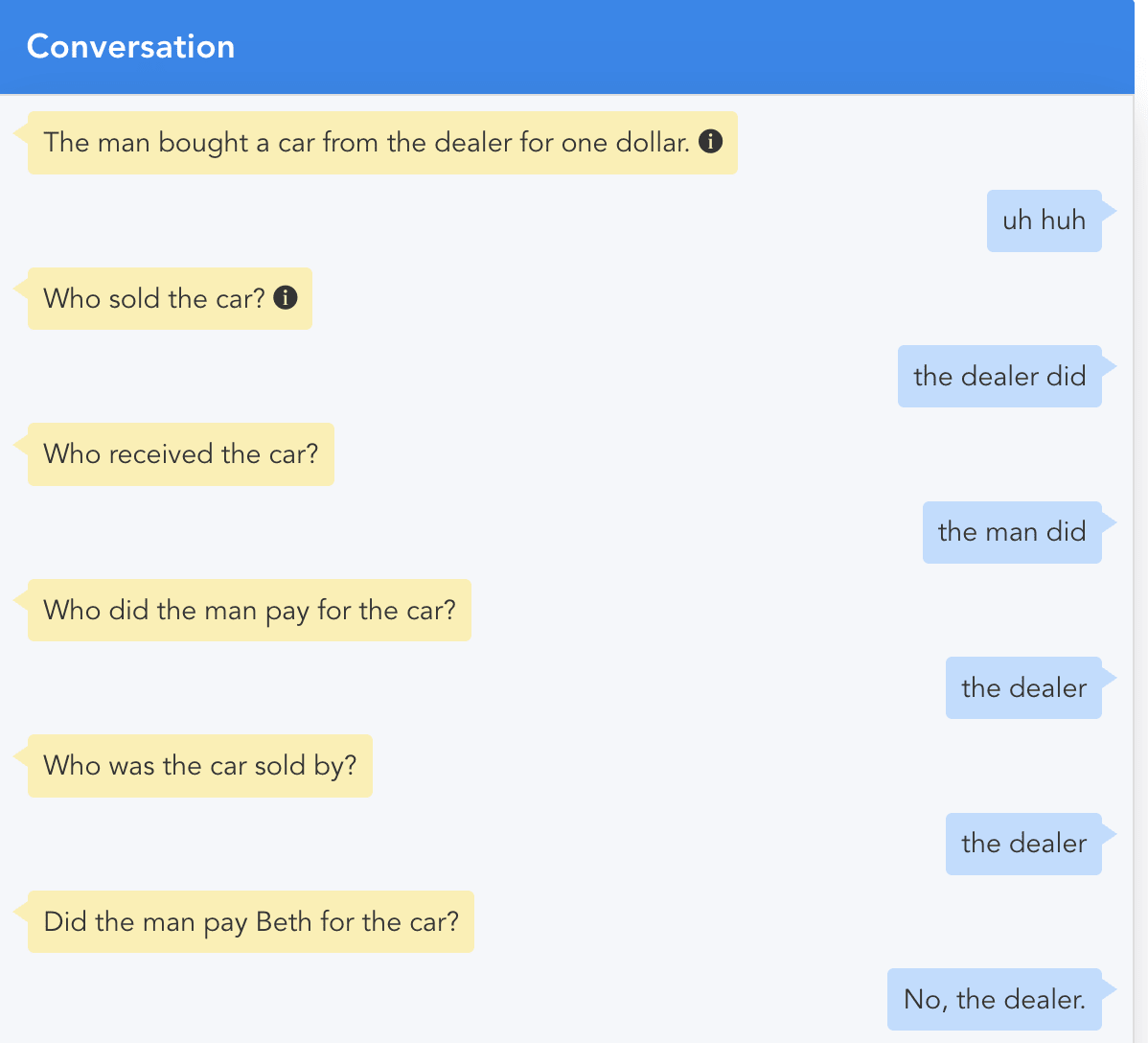
Task: Select "Who did the man pay for the car?"
Action: pos(249,611)
